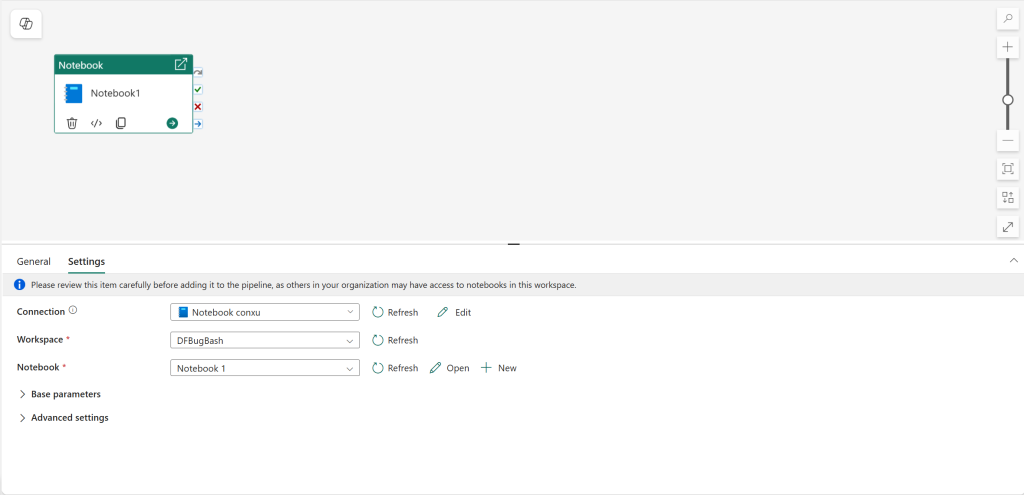Zoom in the canvas with plus
Viewport: 1024px width, 495px height.
pyautogui.click(x=1008, y=47)
